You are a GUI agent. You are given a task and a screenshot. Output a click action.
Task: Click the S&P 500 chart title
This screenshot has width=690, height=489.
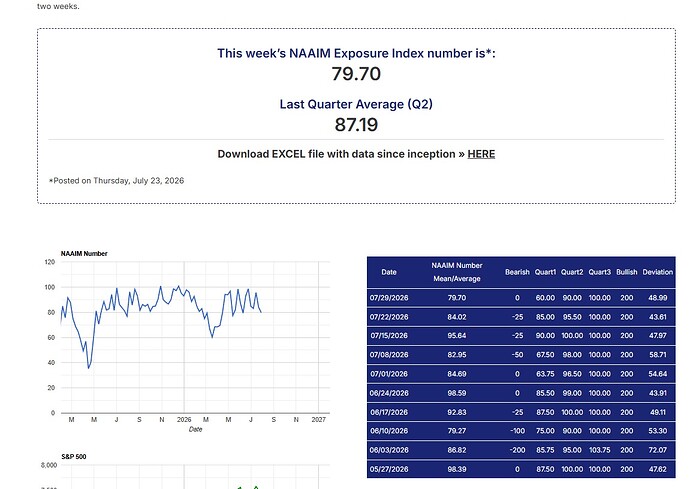pos(73,457)
